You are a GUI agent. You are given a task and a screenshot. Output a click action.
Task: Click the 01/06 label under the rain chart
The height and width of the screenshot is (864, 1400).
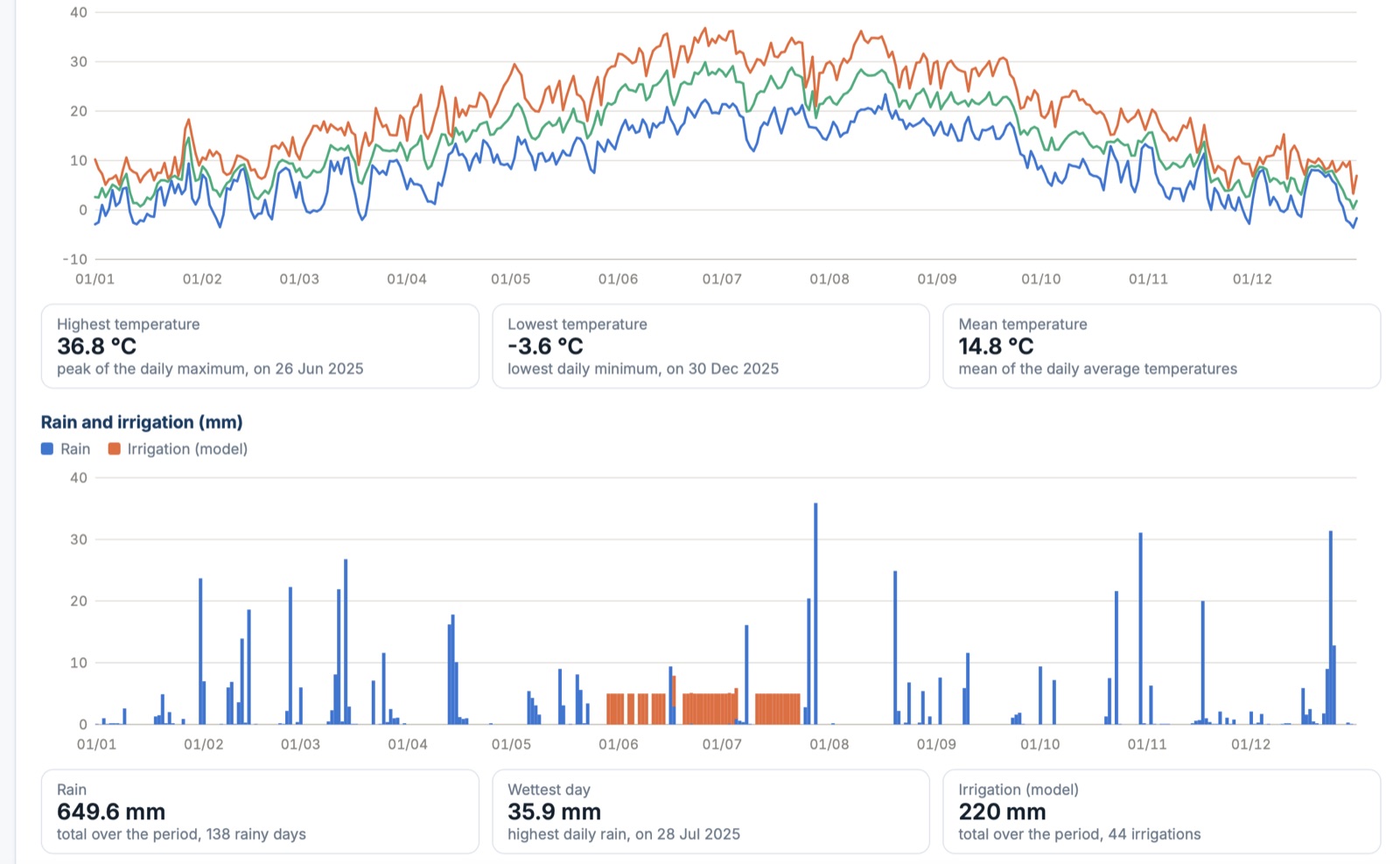[619, 745]
